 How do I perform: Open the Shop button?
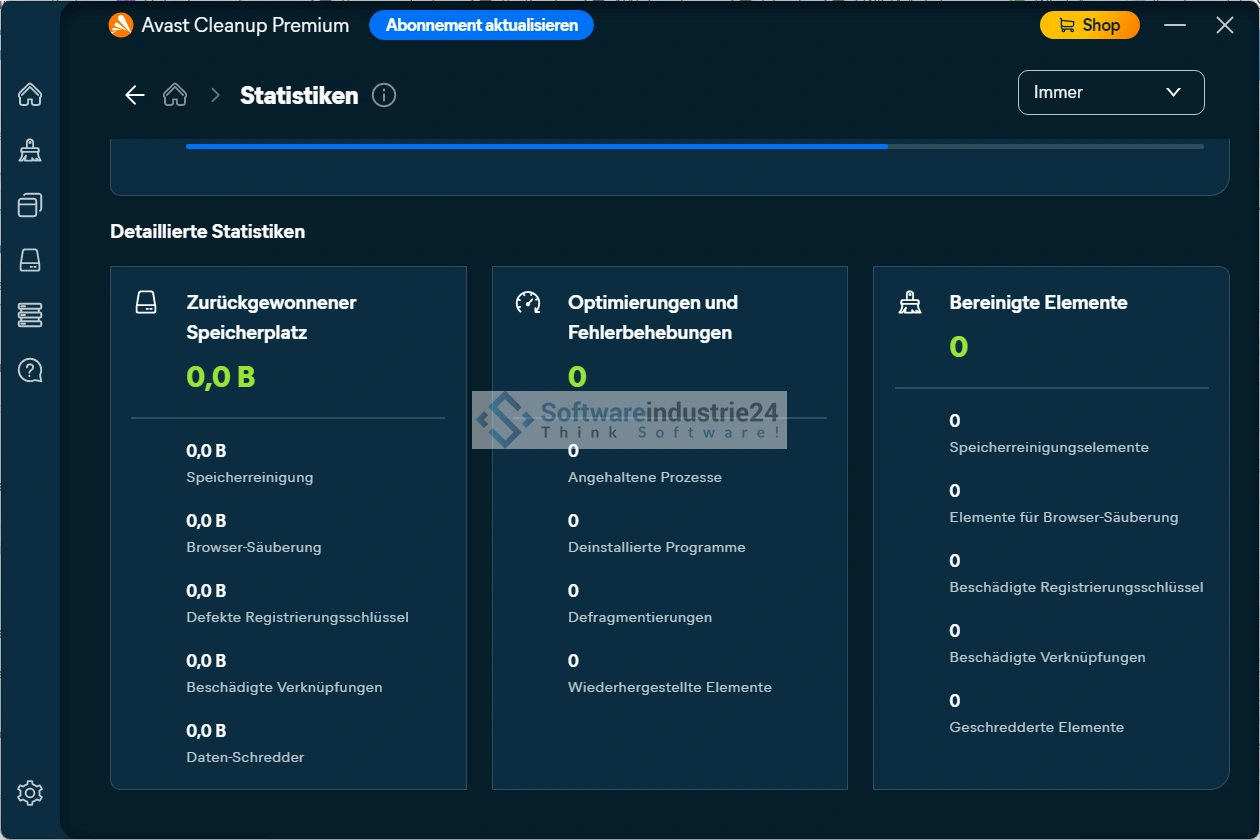(x=1089, y=26)
